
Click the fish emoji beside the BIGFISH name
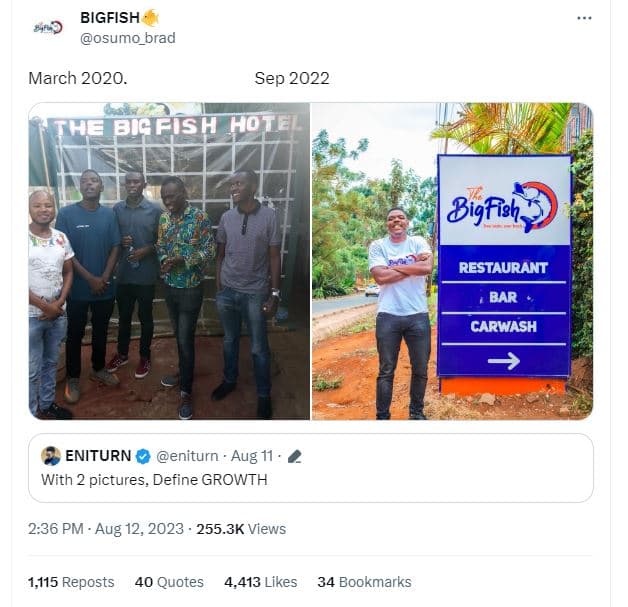pyautogui.click(x=151, y=18)
